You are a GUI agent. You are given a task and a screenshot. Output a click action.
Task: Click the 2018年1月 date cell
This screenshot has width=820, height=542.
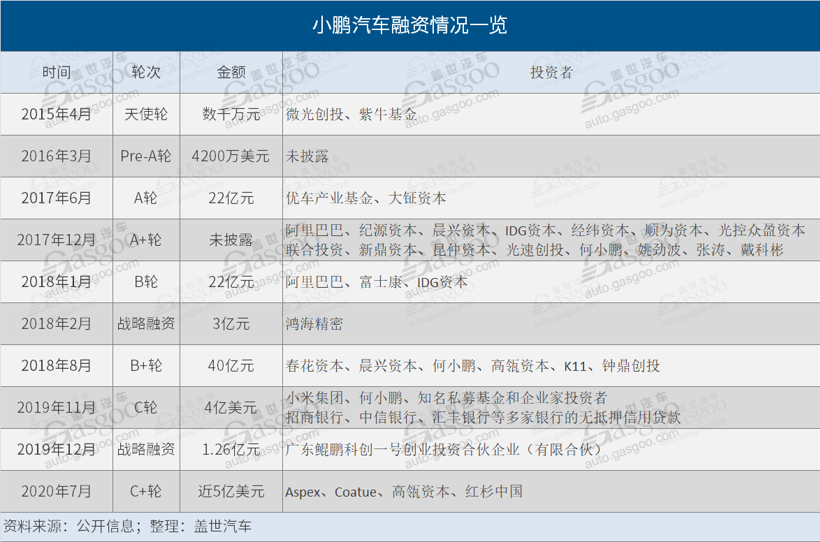pos(56,281)
